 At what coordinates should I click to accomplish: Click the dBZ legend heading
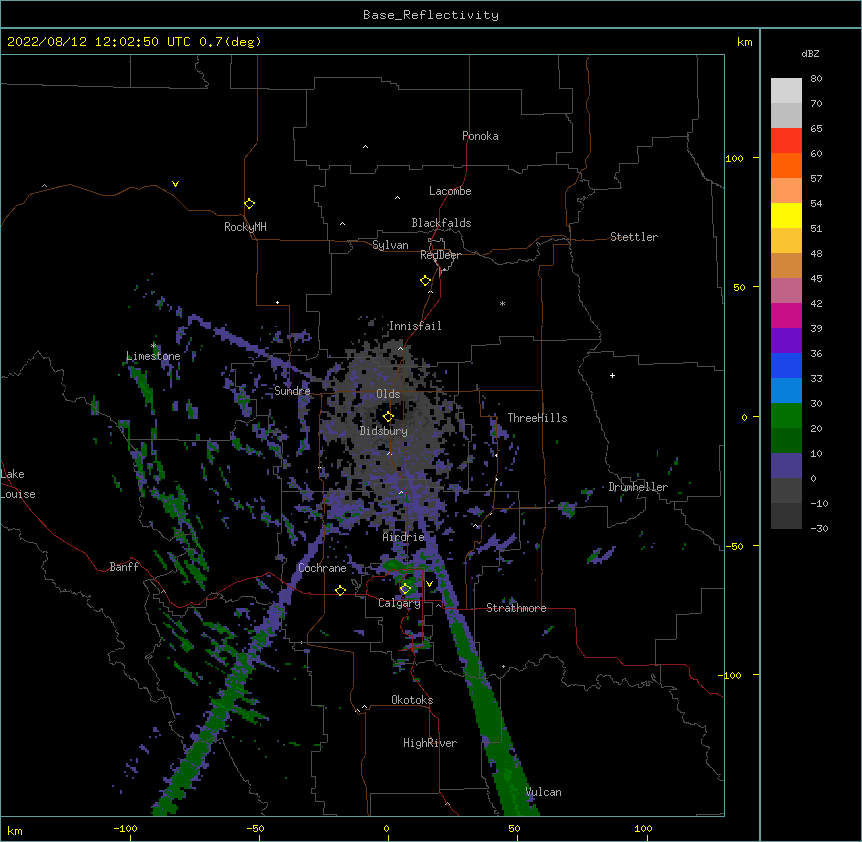pos(810,53)
